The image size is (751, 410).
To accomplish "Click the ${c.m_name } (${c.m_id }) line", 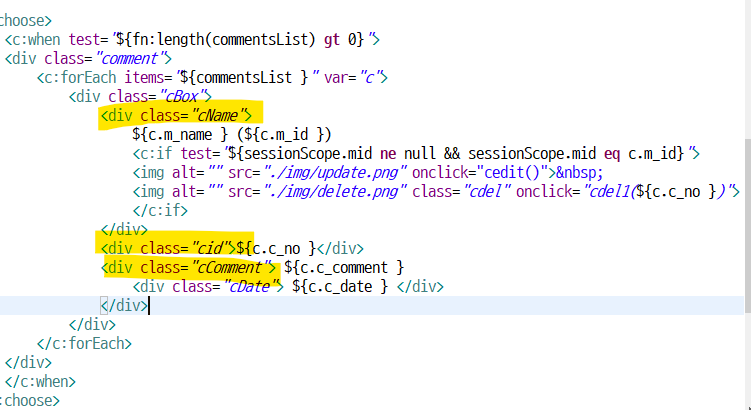I will (x=232, y=135).
